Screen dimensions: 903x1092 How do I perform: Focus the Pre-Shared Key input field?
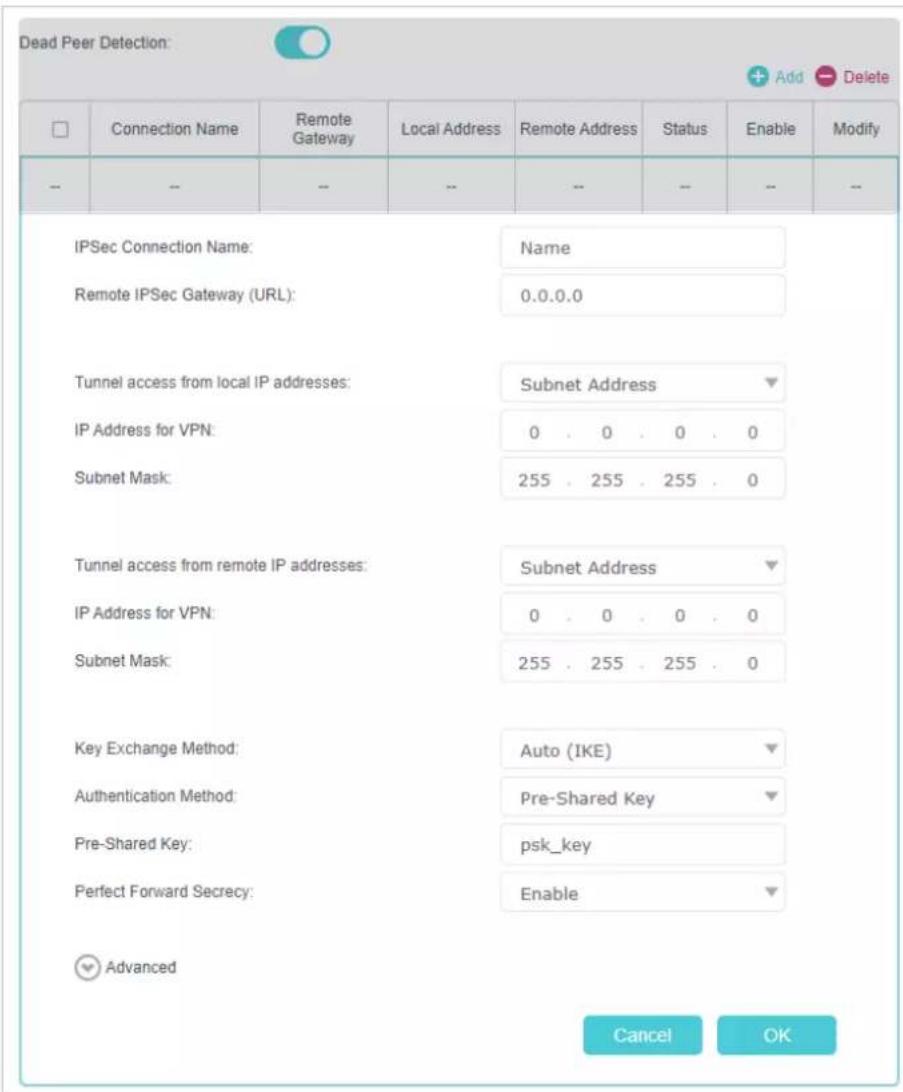tap(643, 845)
